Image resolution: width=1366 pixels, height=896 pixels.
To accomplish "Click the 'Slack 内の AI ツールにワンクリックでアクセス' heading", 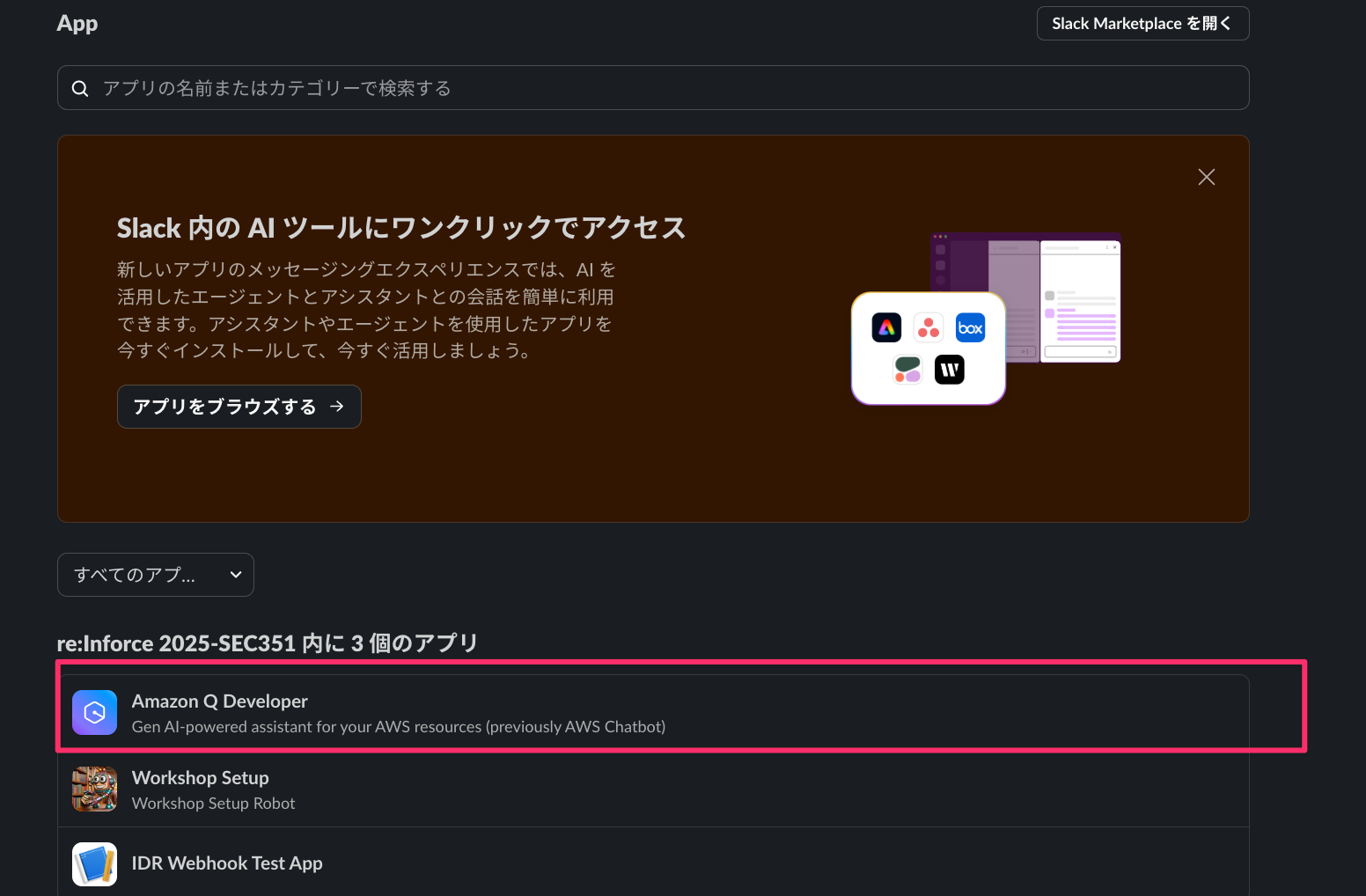I will [x=401, y=228].
